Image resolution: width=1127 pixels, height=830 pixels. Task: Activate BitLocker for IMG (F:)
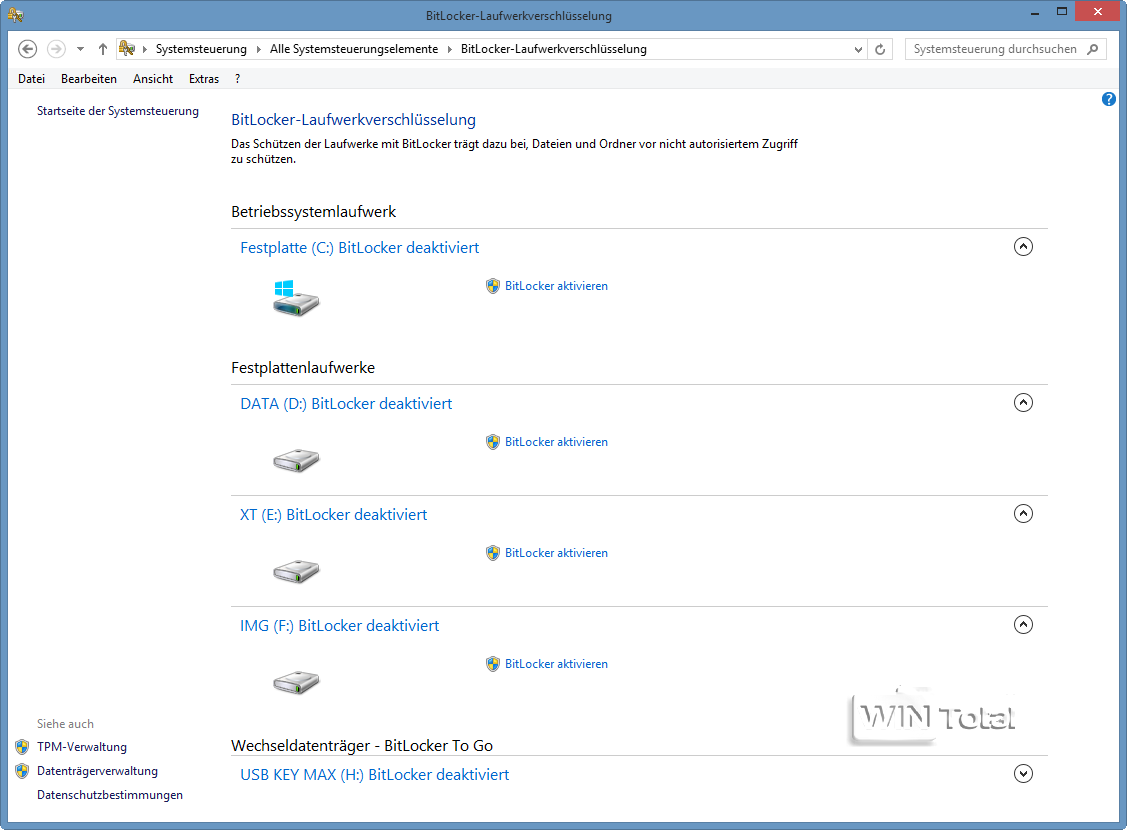pyautogui.click(x=556, y=664)
